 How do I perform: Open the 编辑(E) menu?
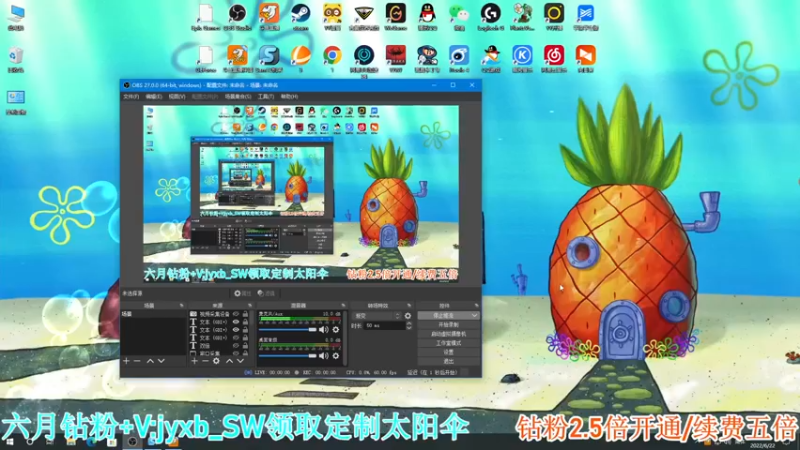coord(154,96)
